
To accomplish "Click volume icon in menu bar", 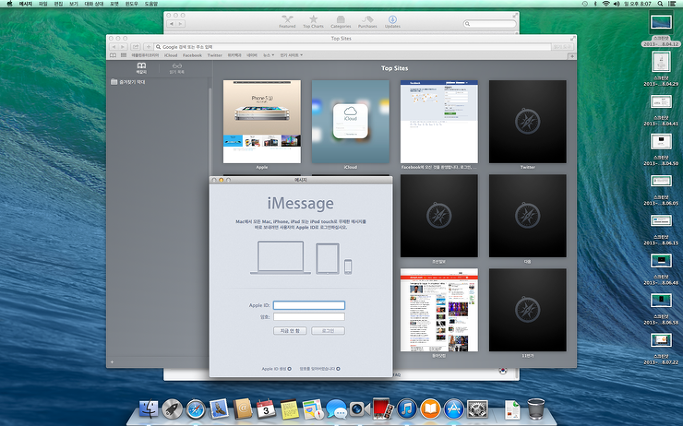I will point(616,3).
